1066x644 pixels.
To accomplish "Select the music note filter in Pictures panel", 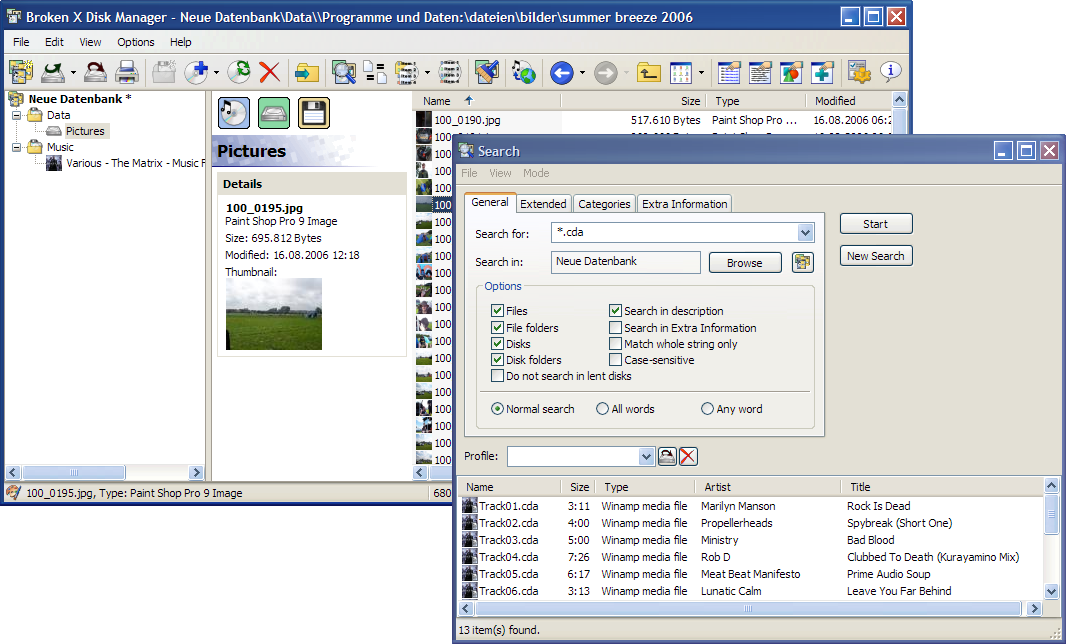I will tap(233, 112).
